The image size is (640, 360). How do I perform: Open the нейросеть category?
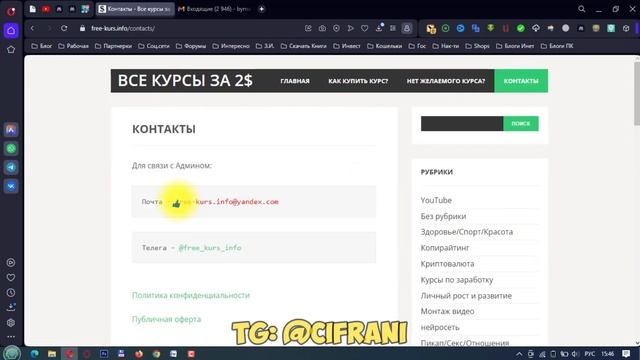[x=440, y=327]
